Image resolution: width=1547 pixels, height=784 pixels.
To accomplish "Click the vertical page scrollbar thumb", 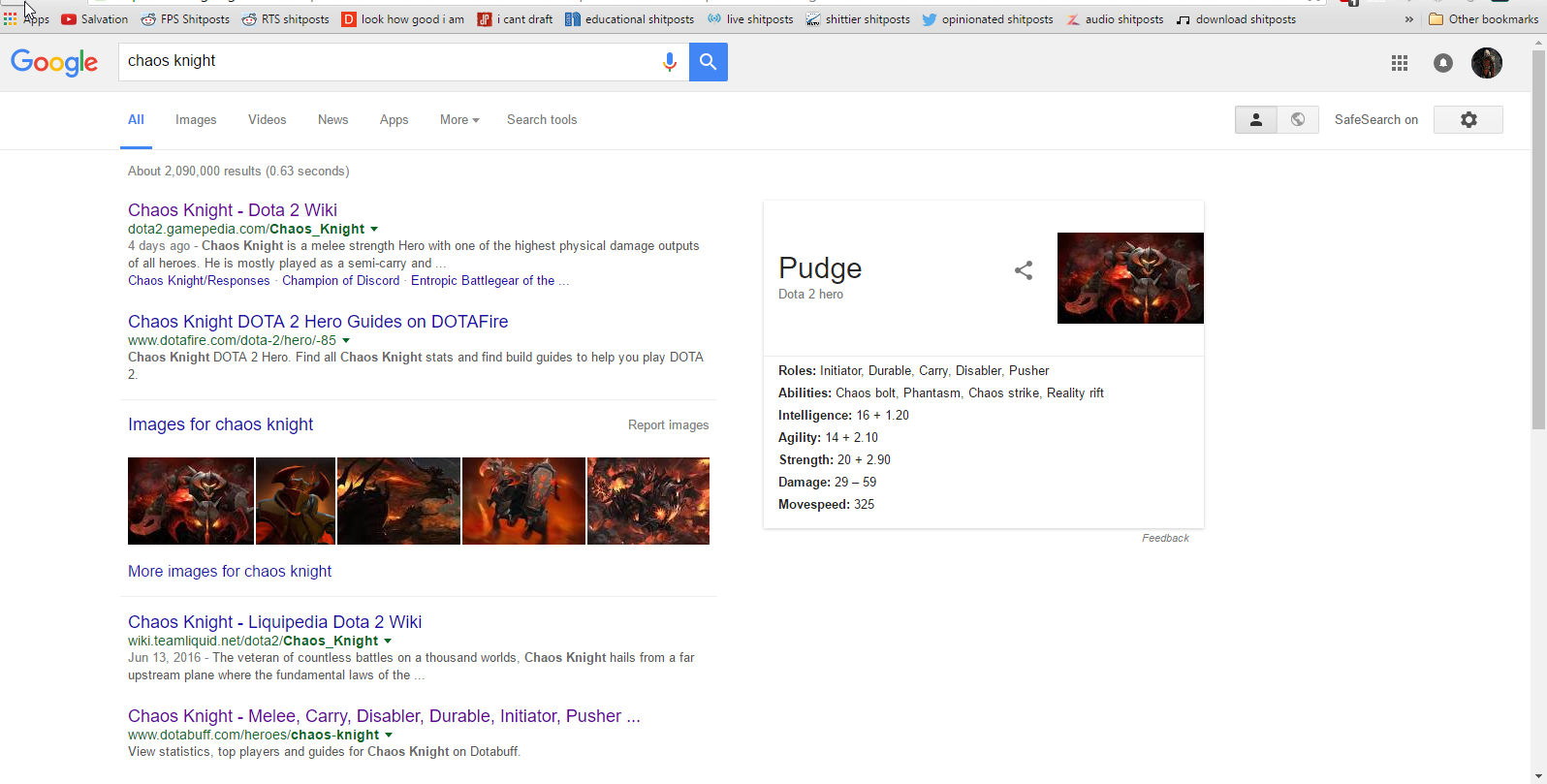I will click(x=1539, y=237).
